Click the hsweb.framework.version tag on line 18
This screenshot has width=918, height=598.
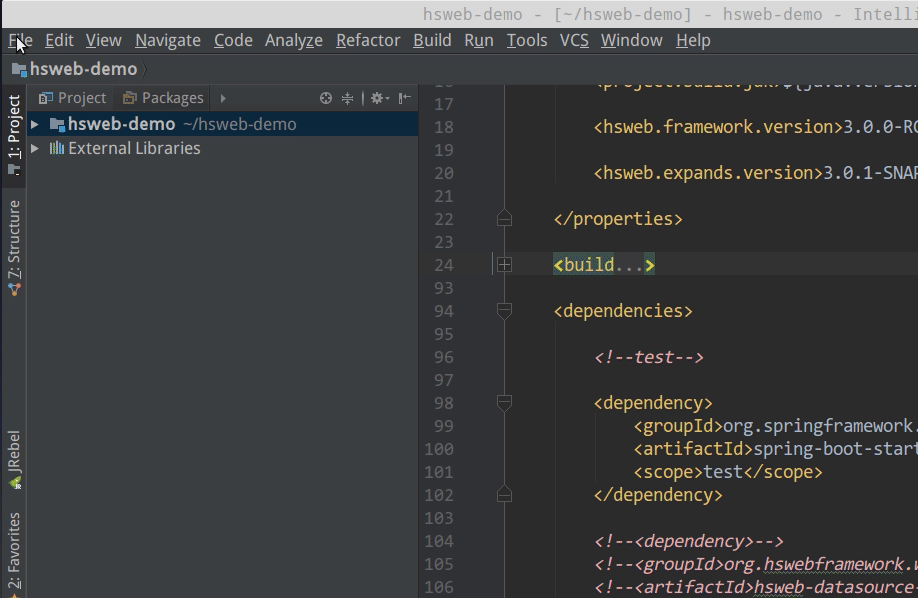pos(718,127)
